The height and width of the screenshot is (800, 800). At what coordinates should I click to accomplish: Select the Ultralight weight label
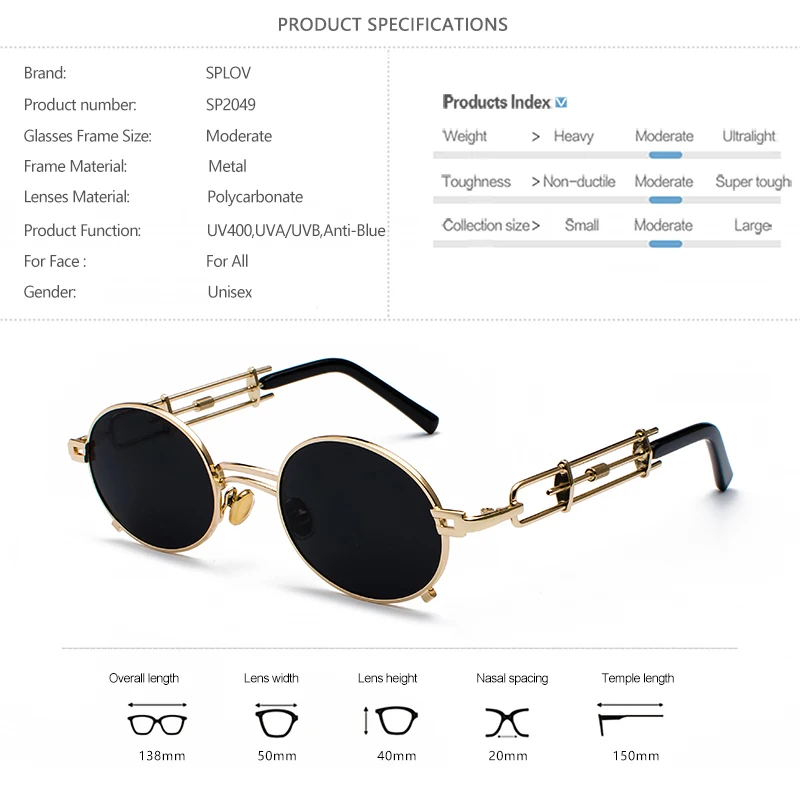point(748,136)
